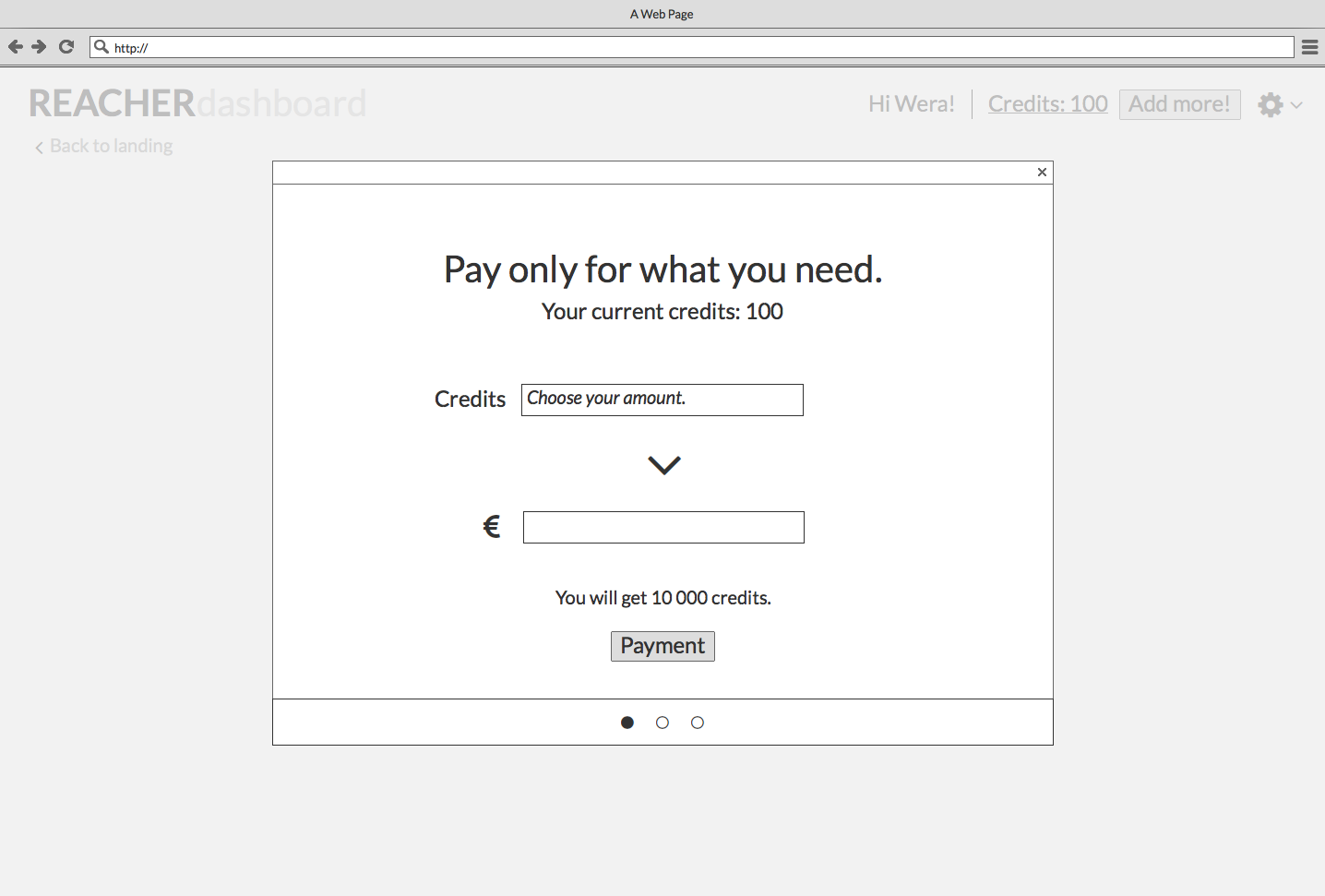
Task: Click the Euro currency symbol
Action: point(492,527)
